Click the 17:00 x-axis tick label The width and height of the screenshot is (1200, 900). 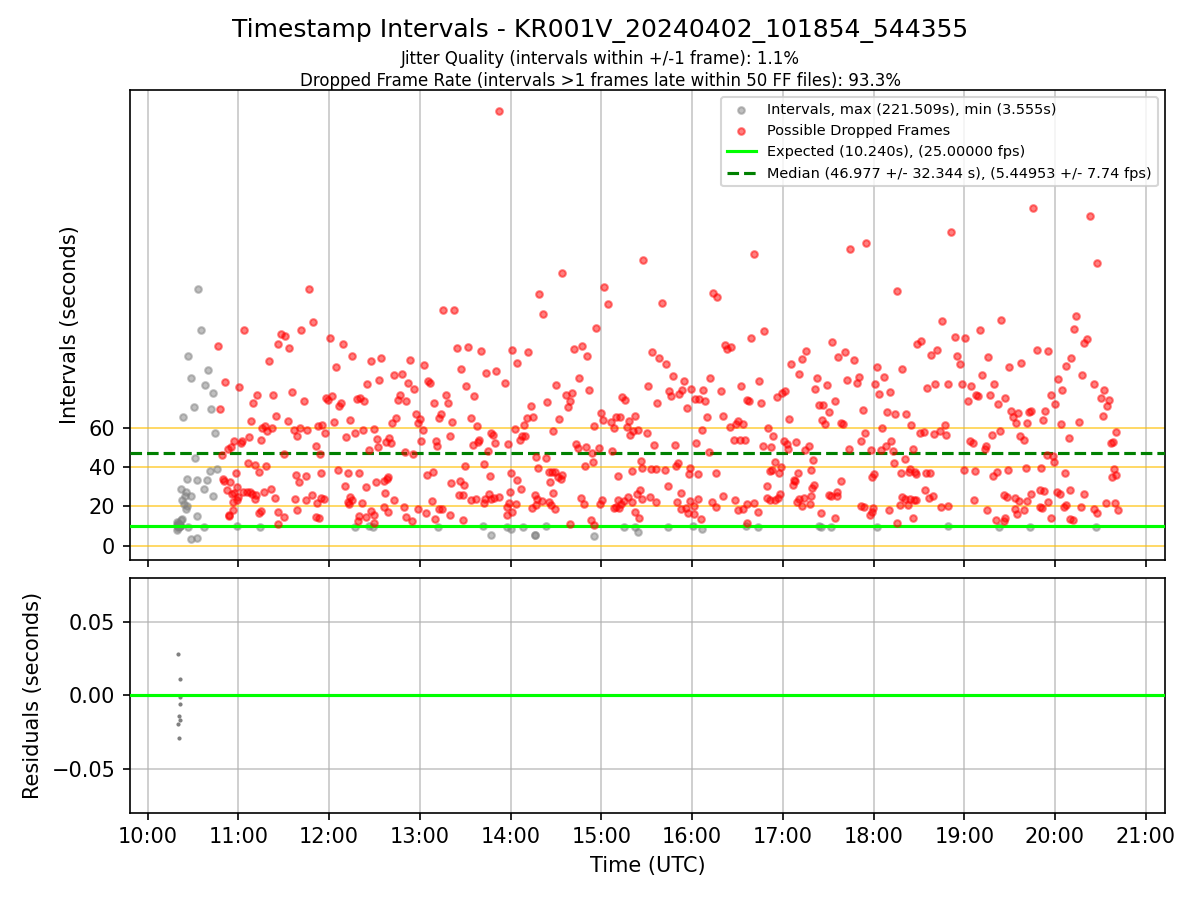782,835
